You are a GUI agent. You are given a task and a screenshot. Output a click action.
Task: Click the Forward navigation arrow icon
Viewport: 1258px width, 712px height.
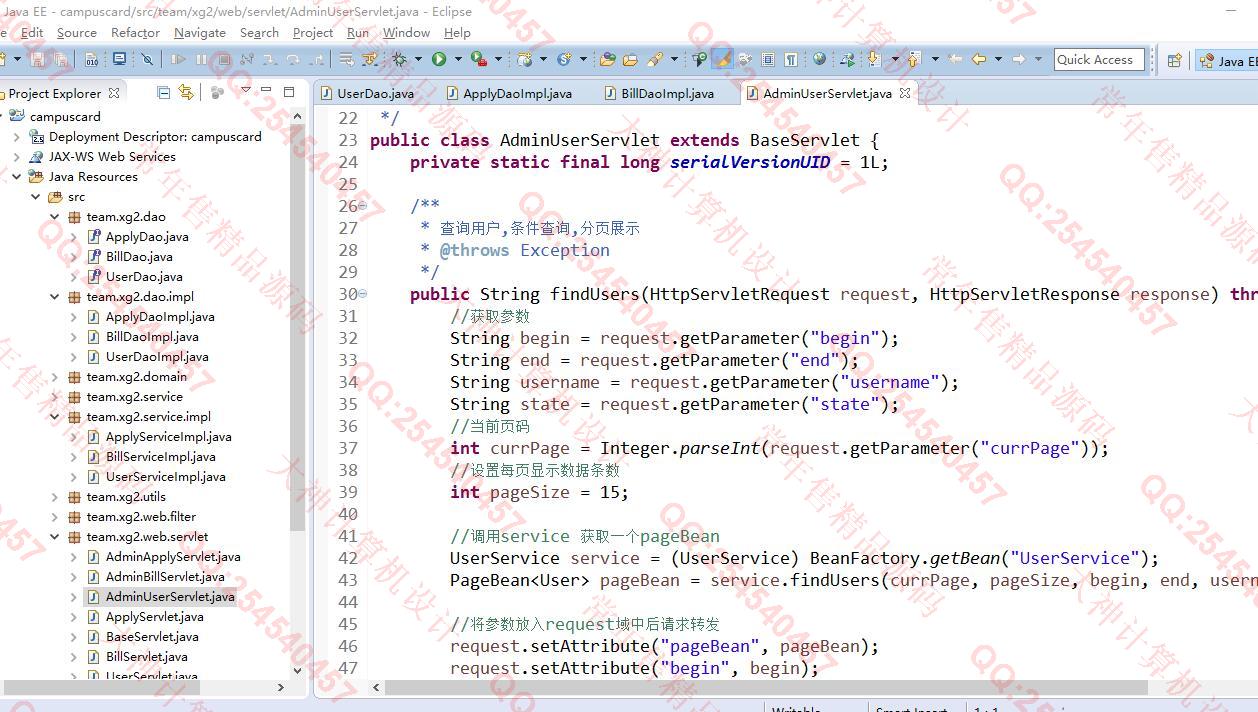(x=1018, y=59)
